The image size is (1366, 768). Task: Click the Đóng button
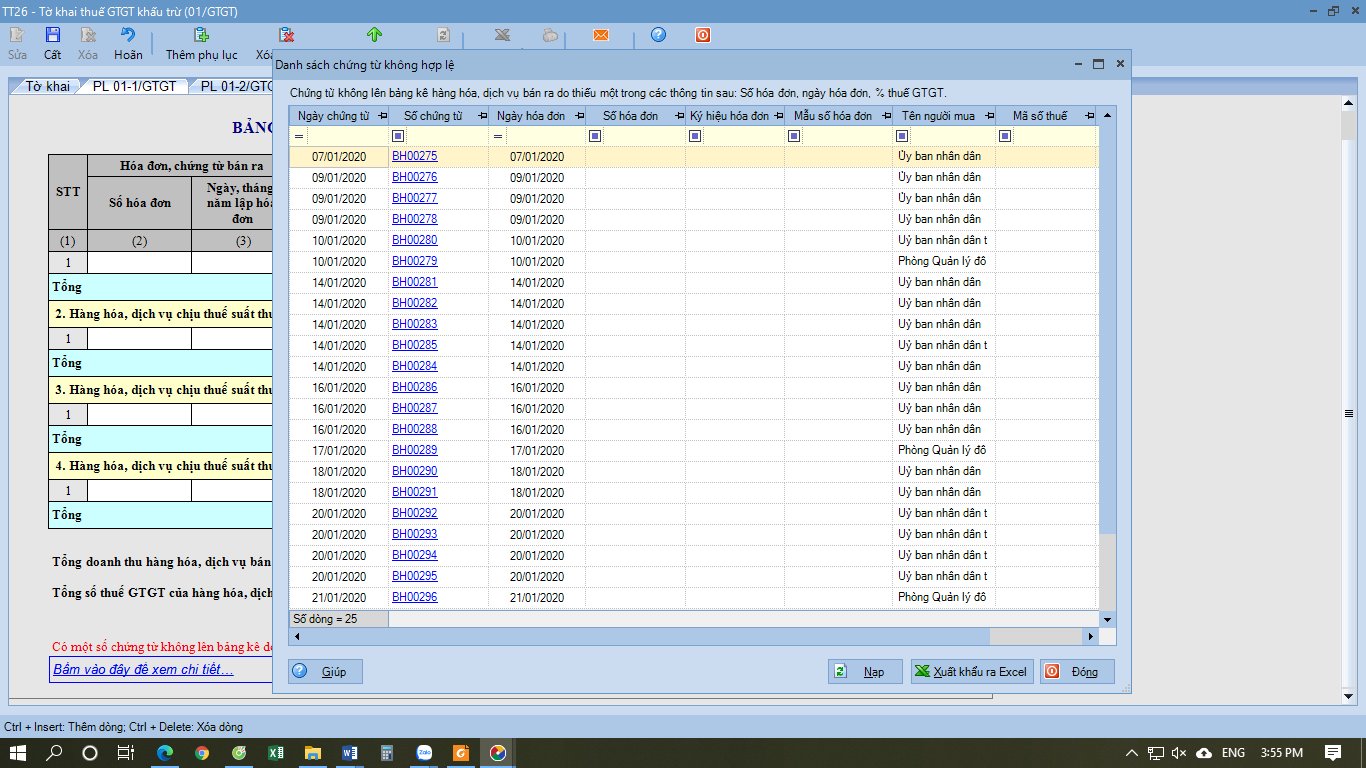click(x=1077, y=672)
